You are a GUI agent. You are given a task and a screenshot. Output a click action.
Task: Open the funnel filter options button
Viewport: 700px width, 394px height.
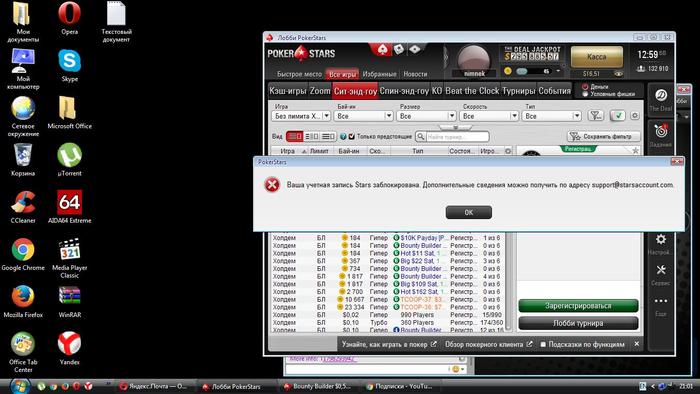pyautogui.click(x=596, y=116)
